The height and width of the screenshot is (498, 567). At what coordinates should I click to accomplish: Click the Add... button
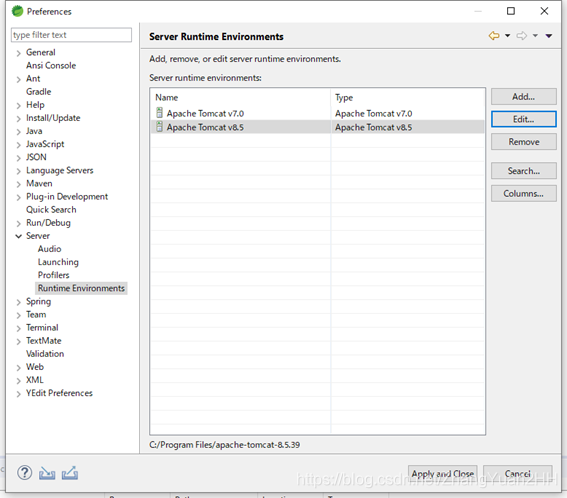tap(523, 97)
